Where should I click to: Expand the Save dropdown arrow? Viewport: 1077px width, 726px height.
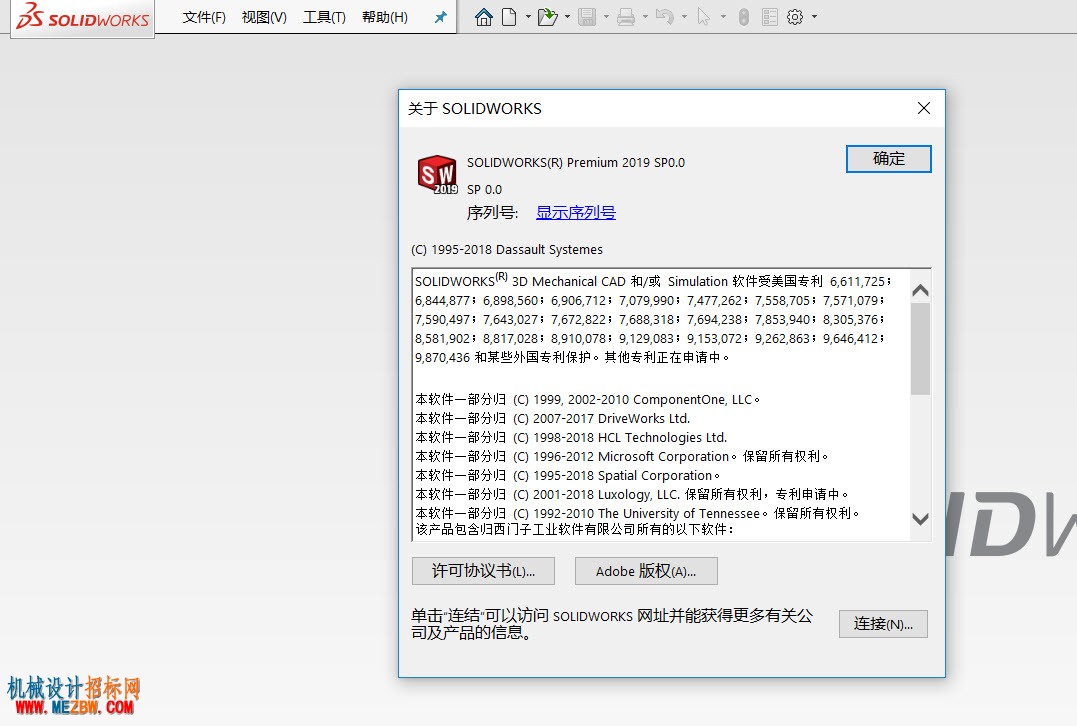coord(606,17)
